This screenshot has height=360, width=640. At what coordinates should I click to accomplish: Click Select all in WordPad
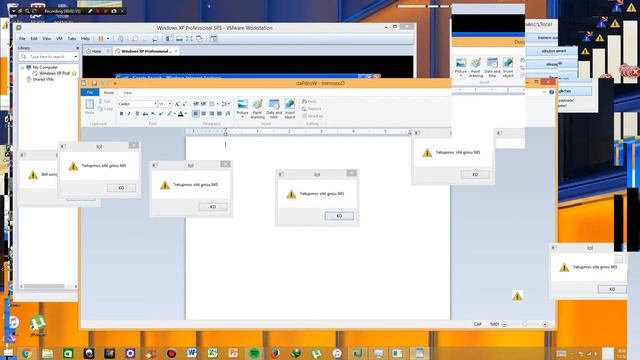click(x=312, y=116)
